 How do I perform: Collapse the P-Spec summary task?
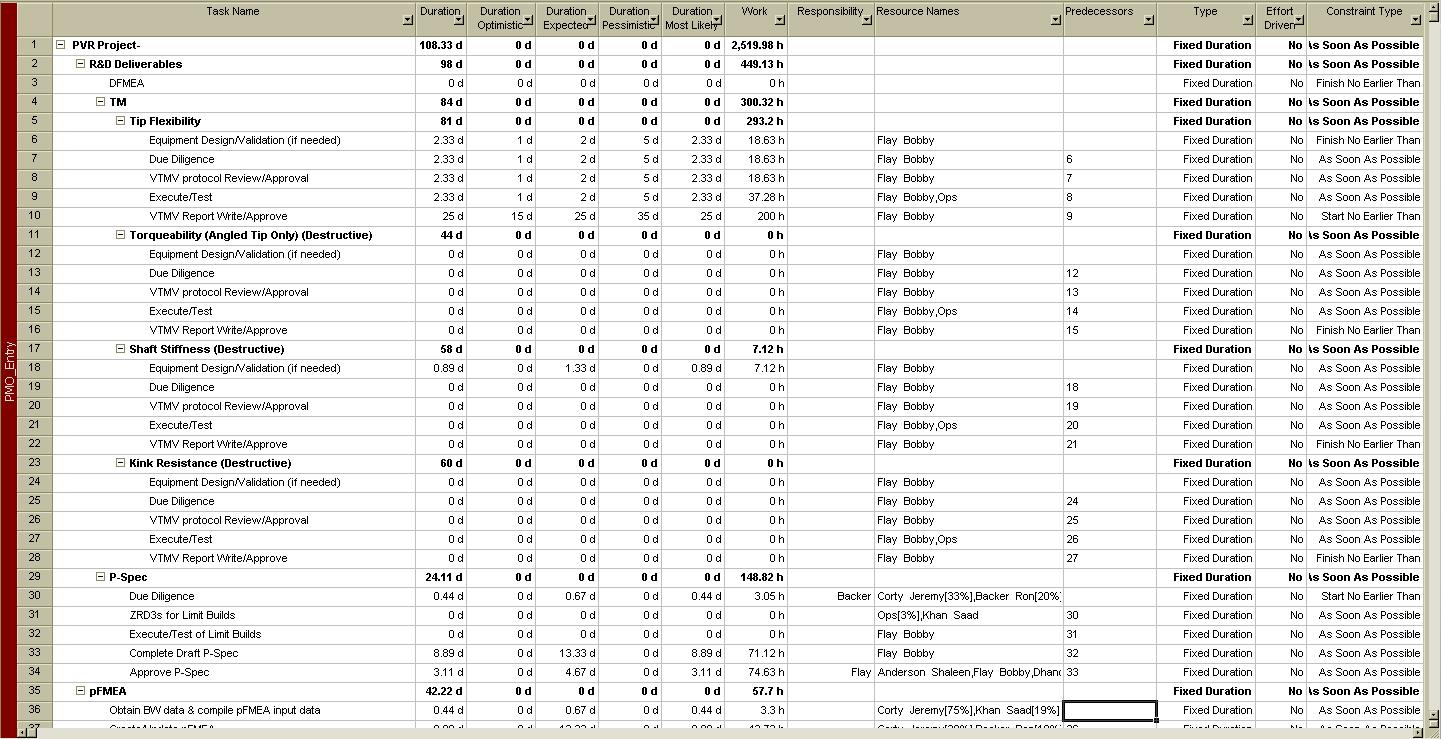[x=101, y=577]
